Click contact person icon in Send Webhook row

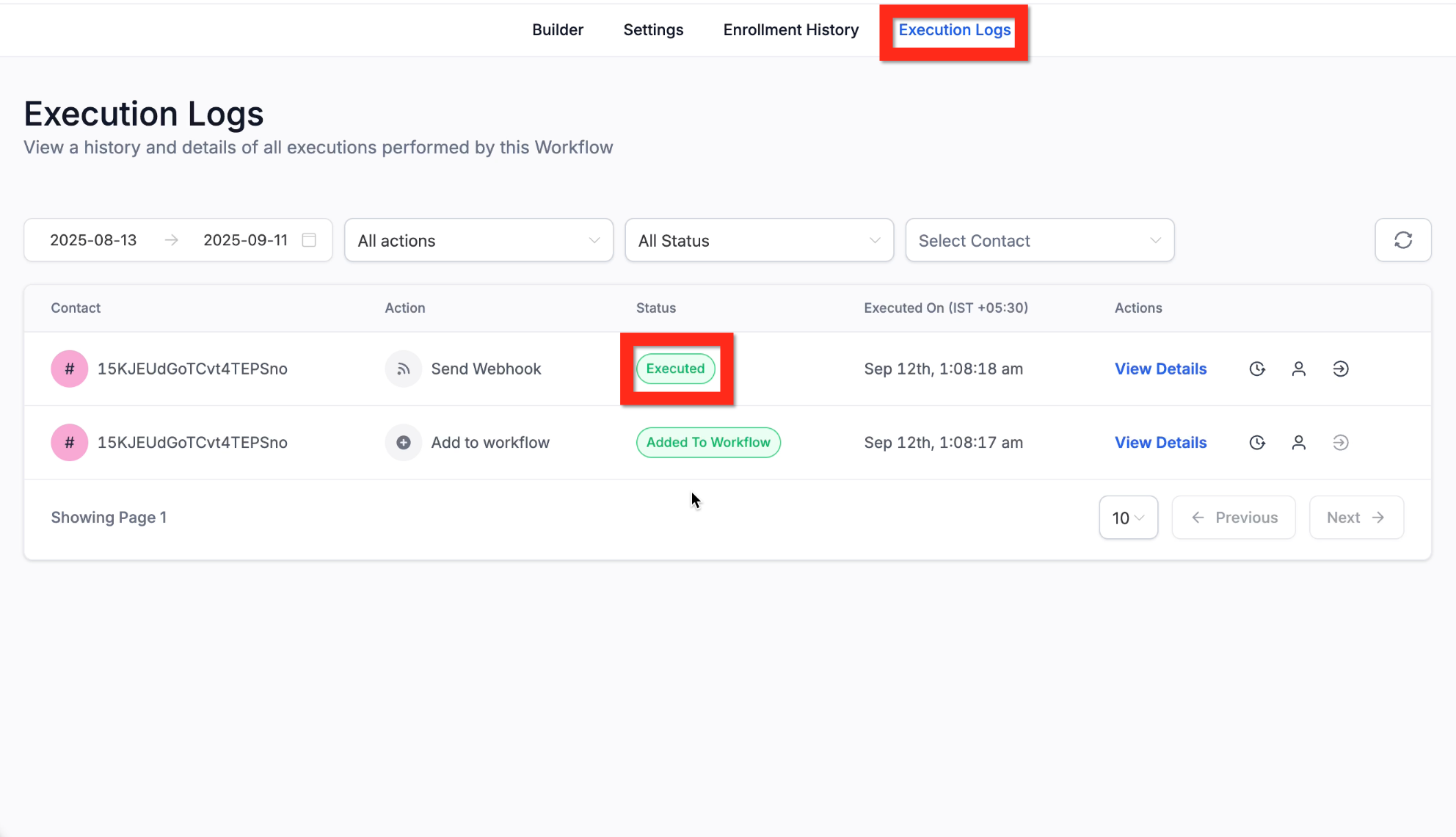coord(1298,369)
